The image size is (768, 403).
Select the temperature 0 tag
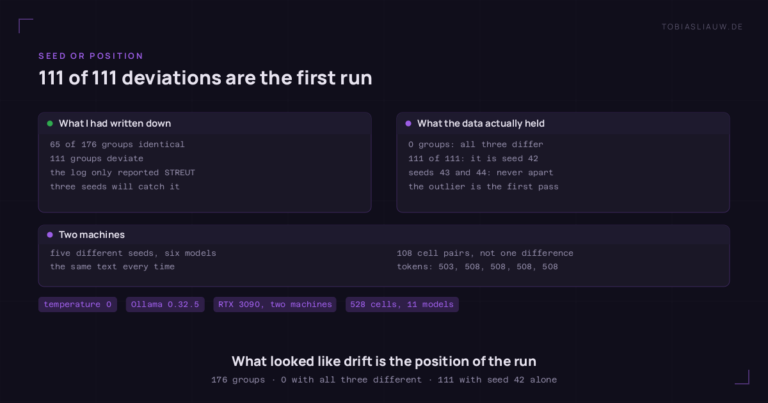[x=77, y=304]
